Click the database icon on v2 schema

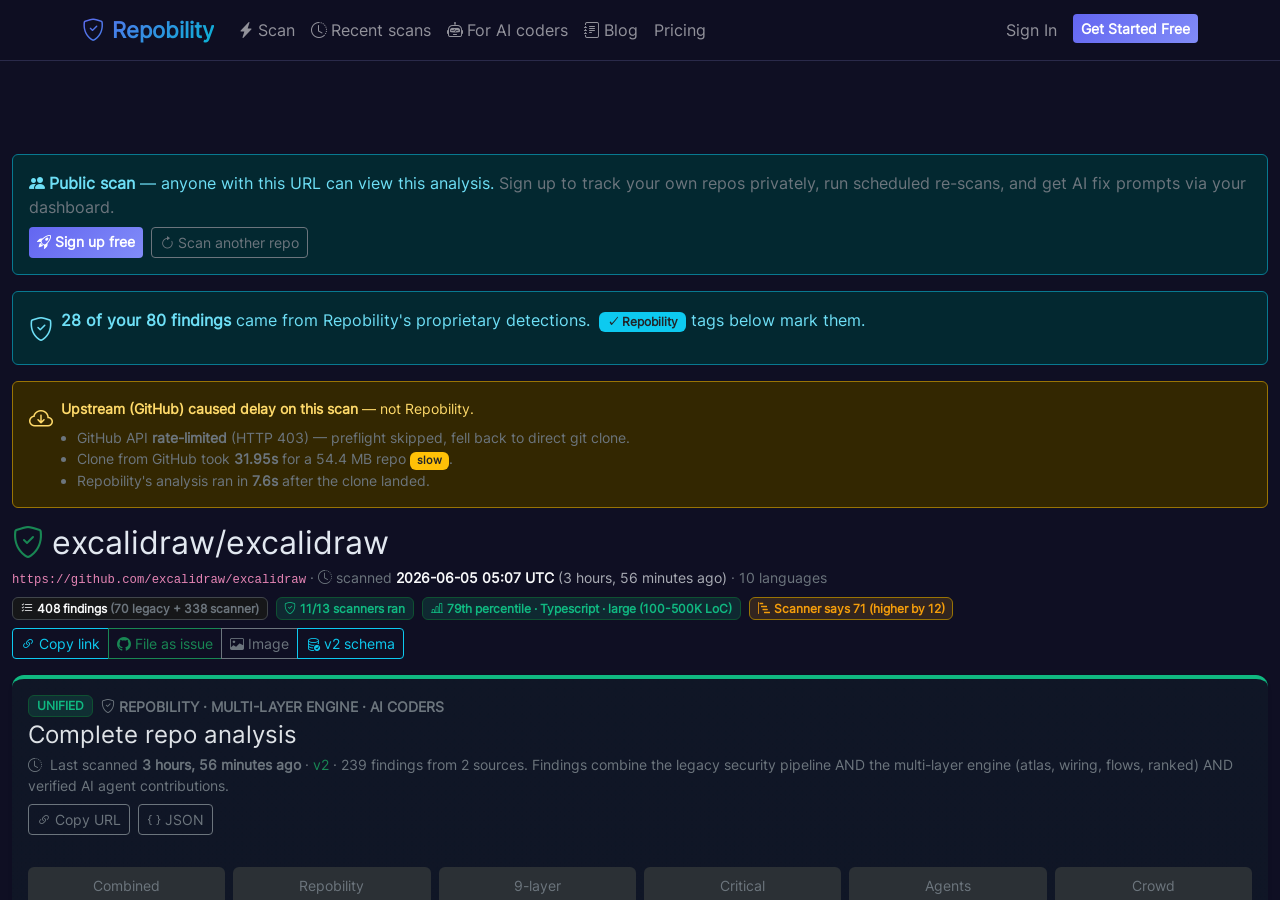pos(313,644)
